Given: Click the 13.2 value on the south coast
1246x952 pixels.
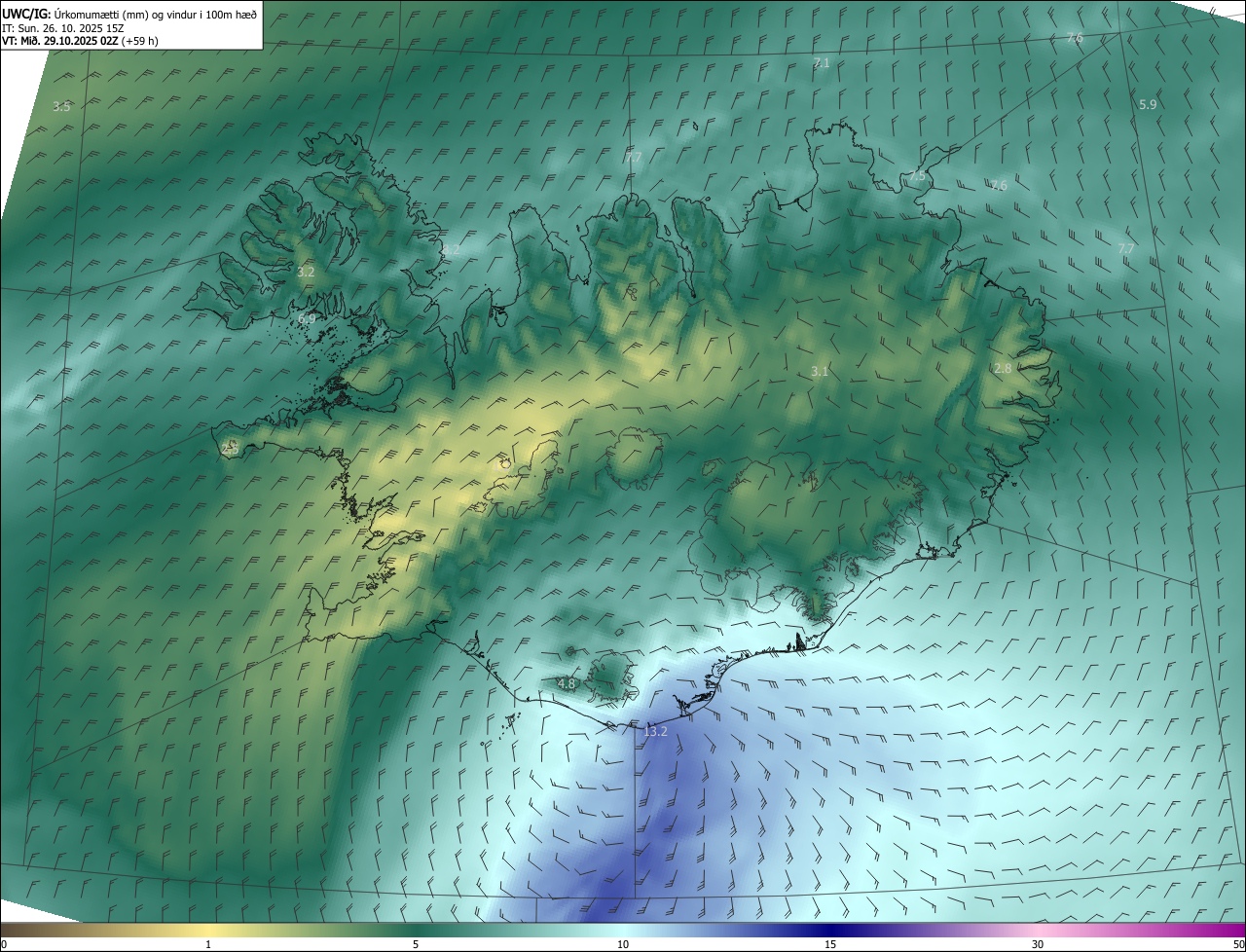Looking at the screenshot, I should click(x=656, y=731).
